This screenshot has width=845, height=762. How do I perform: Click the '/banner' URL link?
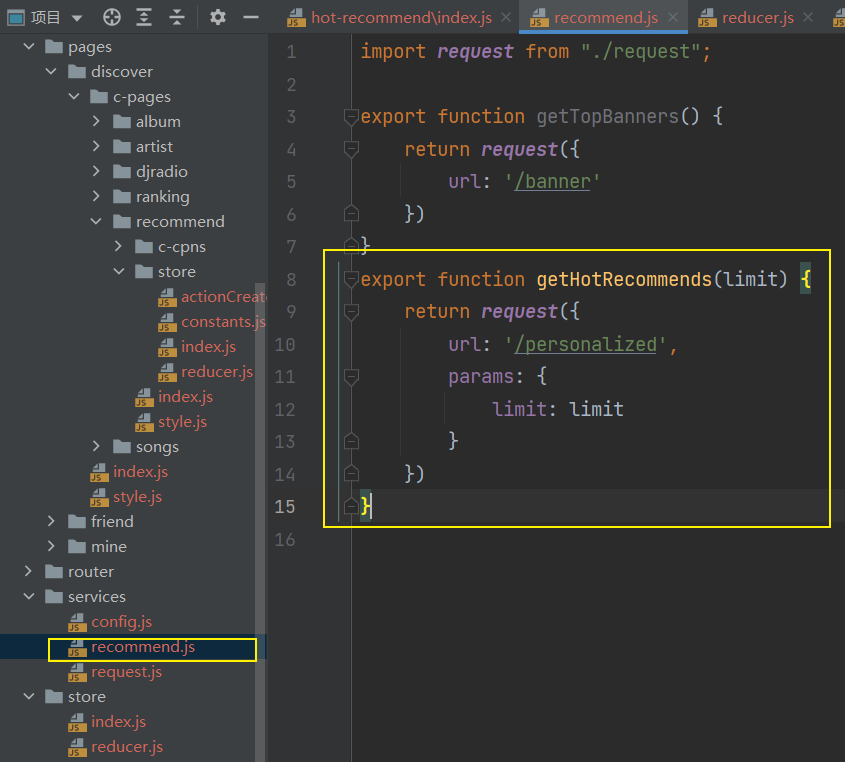coord(552,182)
